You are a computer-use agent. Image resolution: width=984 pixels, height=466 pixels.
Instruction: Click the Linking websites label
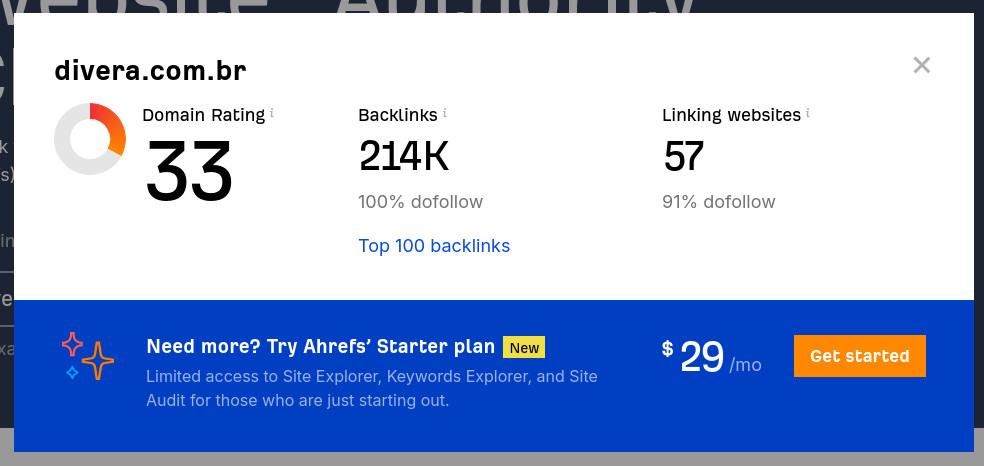point(731,115)
